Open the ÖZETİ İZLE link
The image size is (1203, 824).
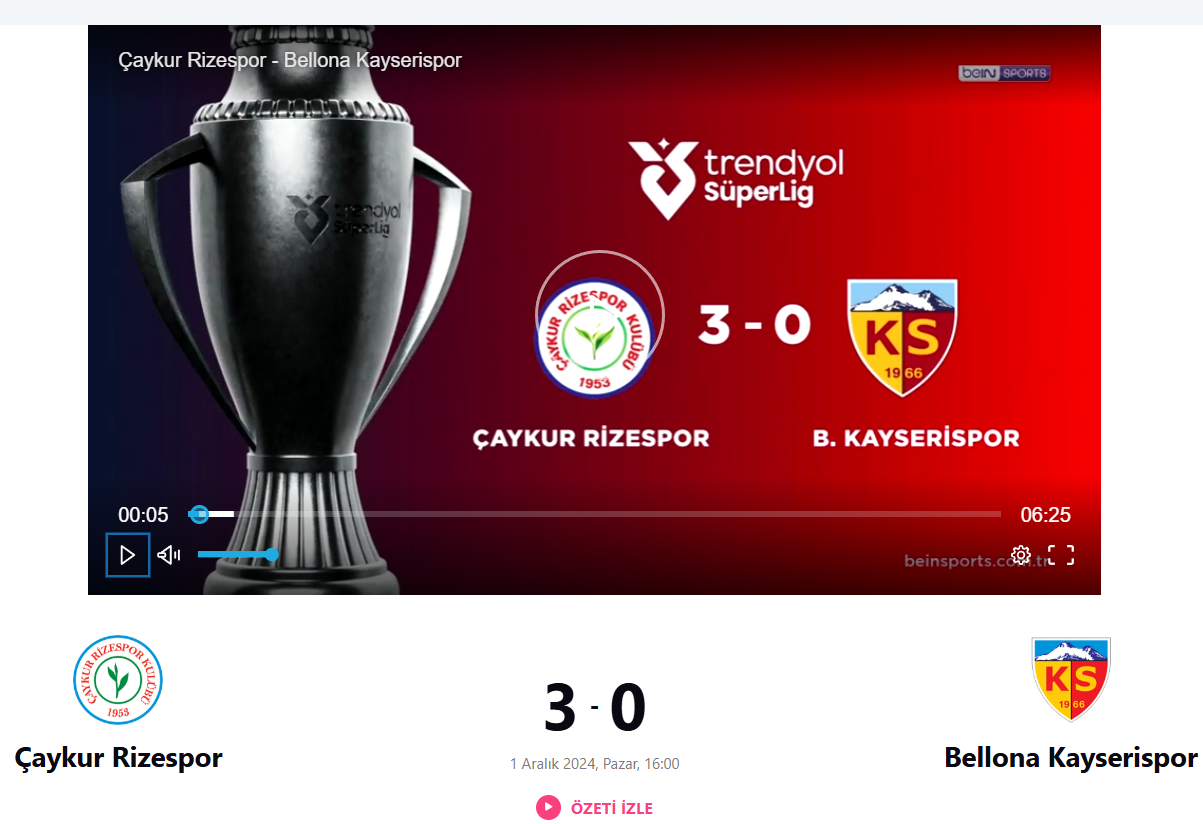click(x=611, y=808)
